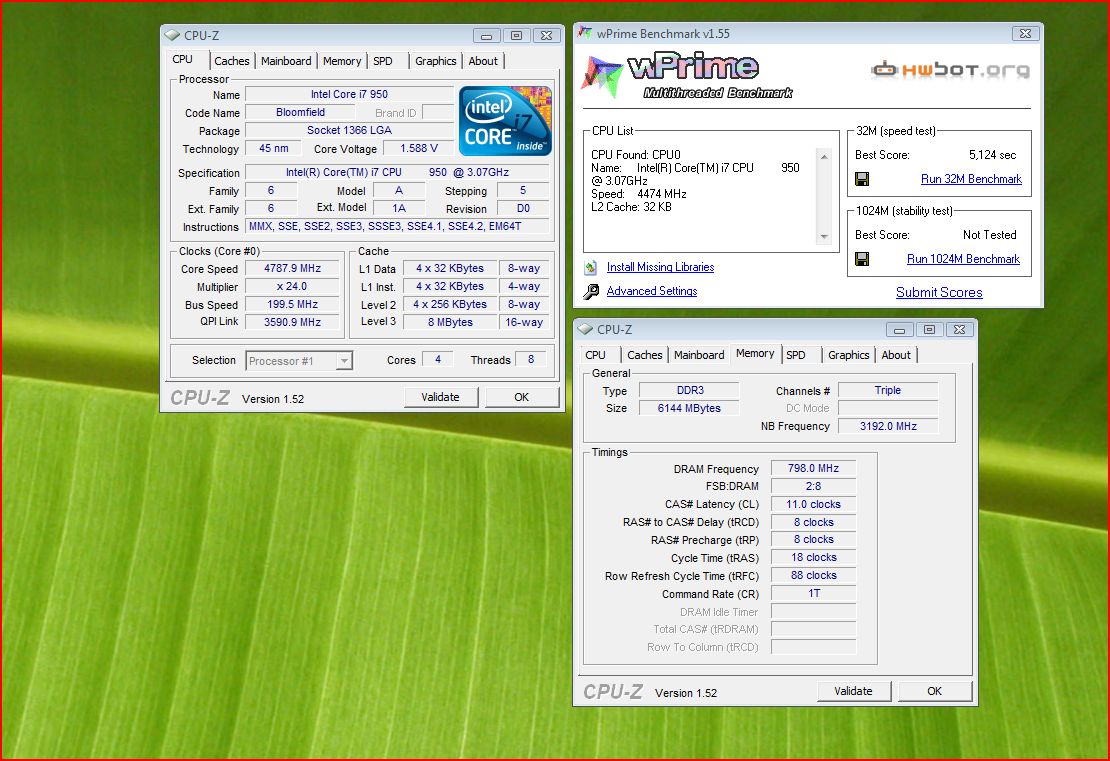Click the Threads 8 value box
Image resolution: width=1110 pixels, height=761 pixels.
[x=531, y=360]
